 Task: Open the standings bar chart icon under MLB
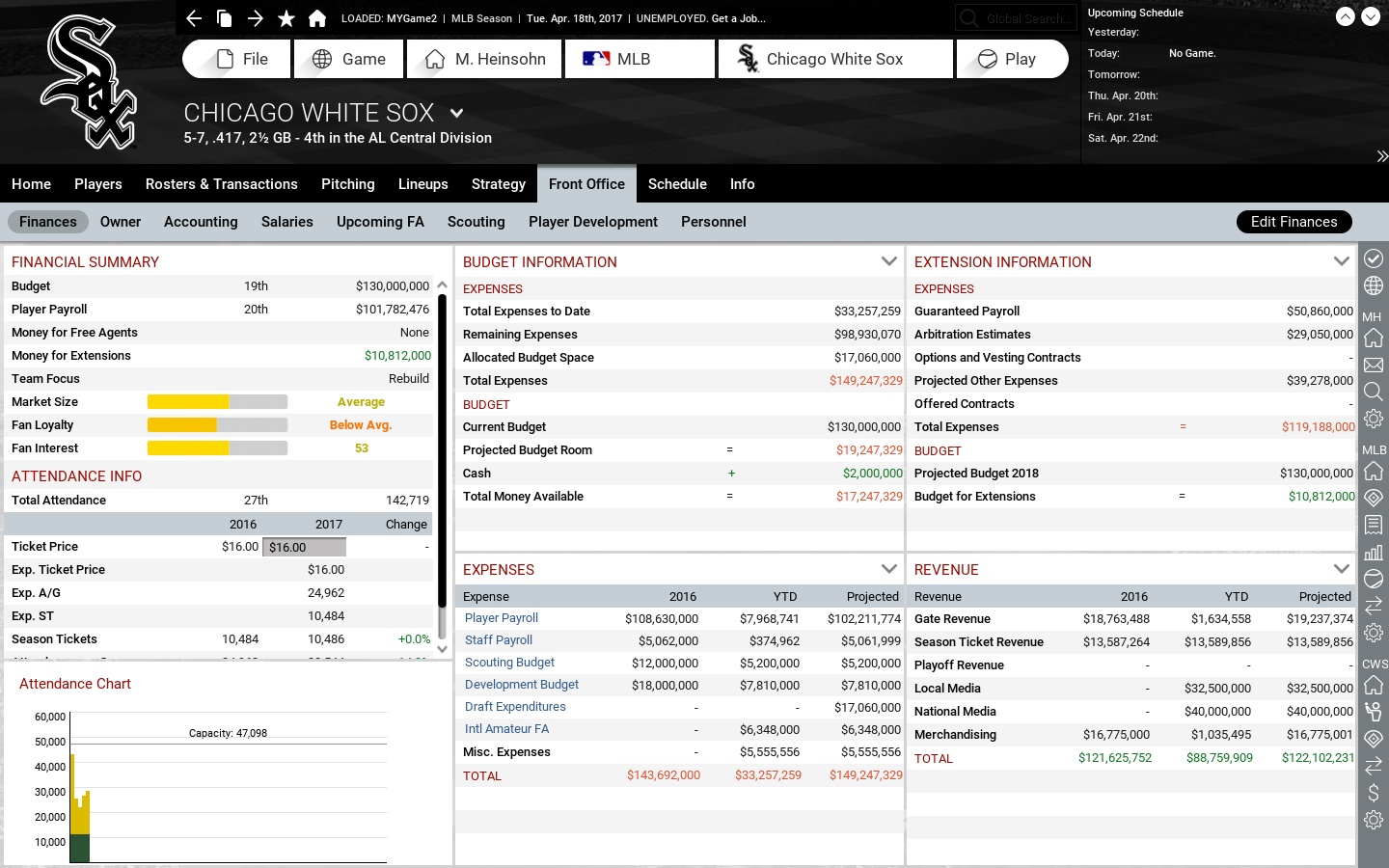click(x=1374, y=553)
